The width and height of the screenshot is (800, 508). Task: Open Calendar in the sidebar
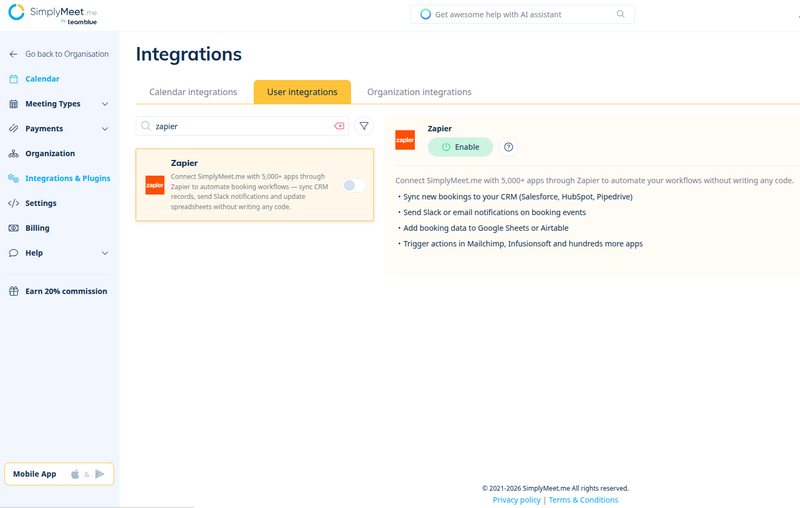tap(42, 79)
